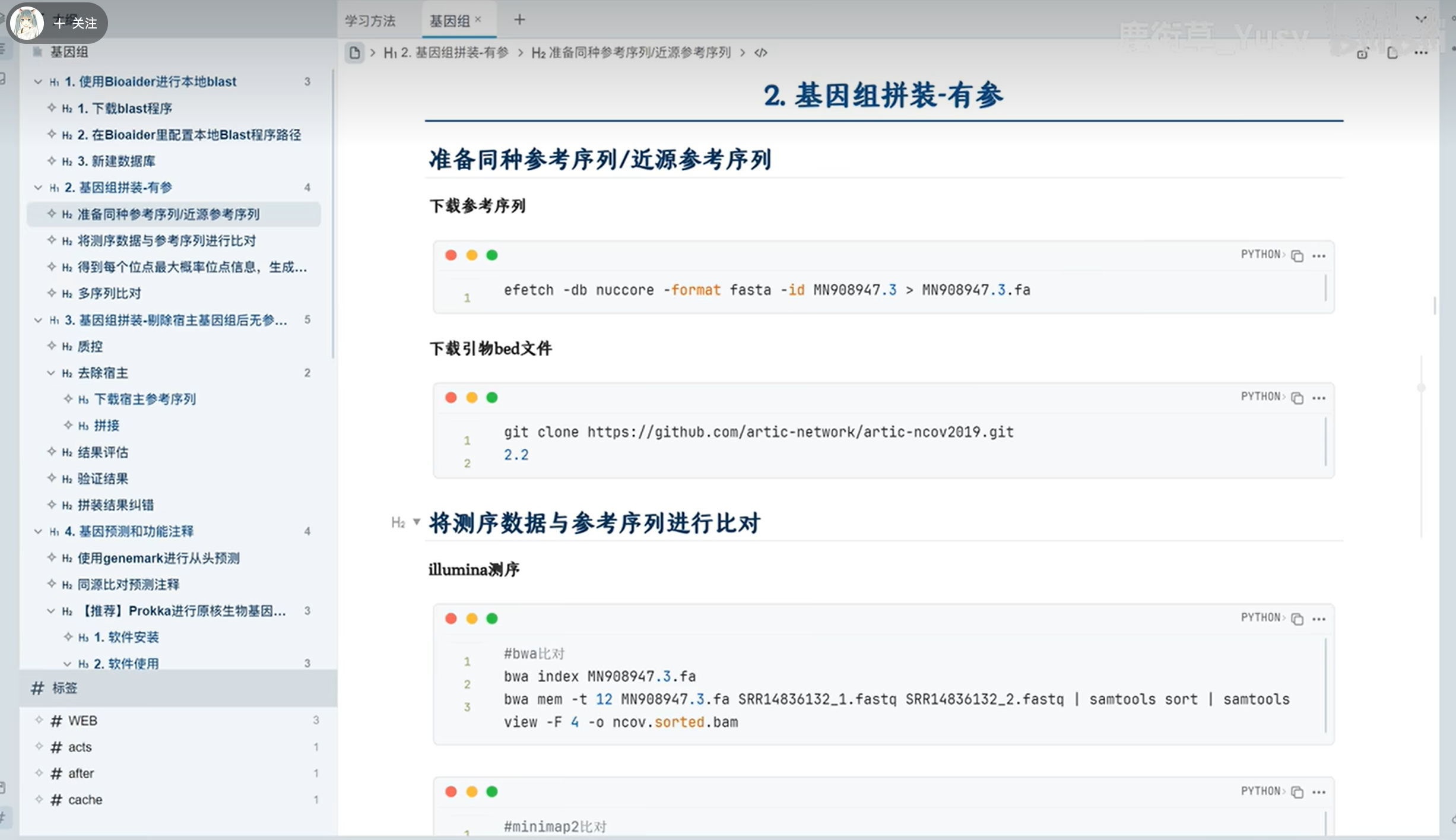This screenshot has width=1456, height=840.
Task: Open more options for git clone code block
Action: coord(1318,398)
